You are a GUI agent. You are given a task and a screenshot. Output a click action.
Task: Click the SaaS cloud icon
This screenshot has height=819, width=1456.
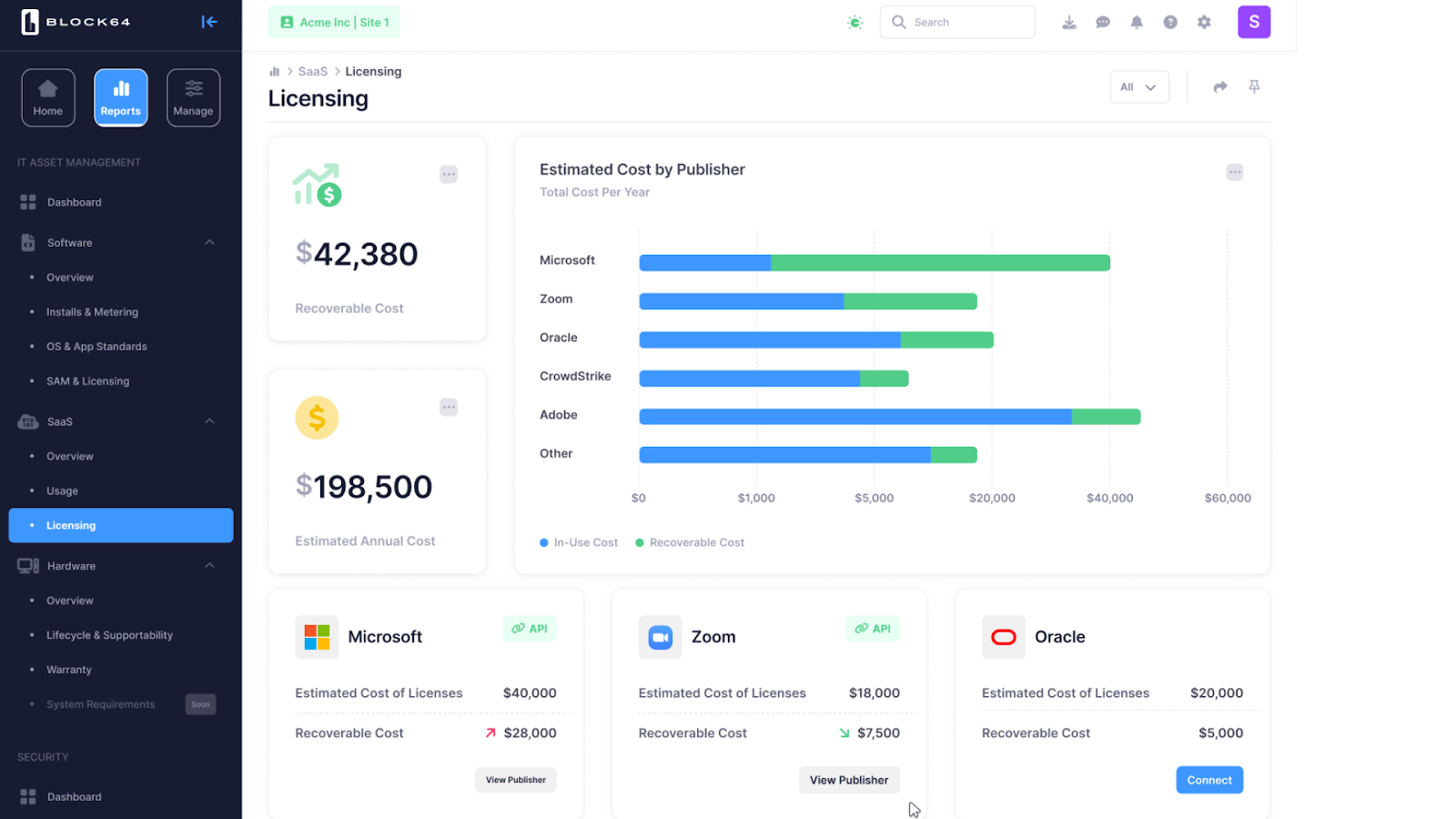[x=28, y=421]
